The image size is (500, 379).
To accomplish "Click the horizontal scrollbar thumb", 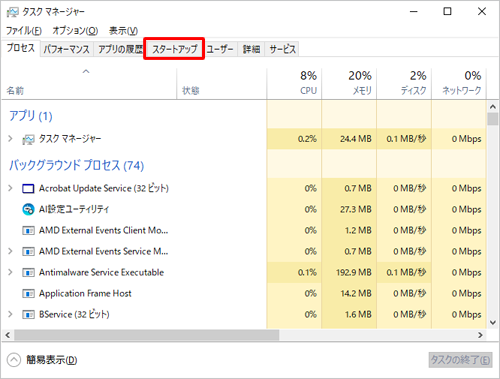I will pos(146,335).
